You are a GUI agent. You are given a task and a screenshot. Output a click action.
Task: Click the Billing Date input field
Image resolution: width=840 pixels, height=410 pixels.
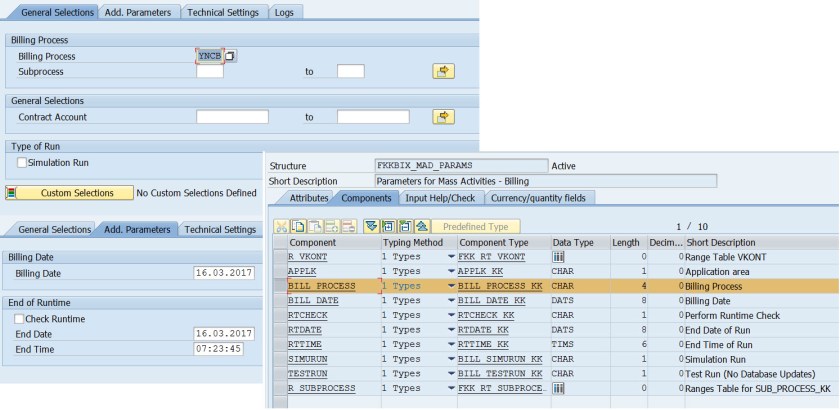[225, 273]
